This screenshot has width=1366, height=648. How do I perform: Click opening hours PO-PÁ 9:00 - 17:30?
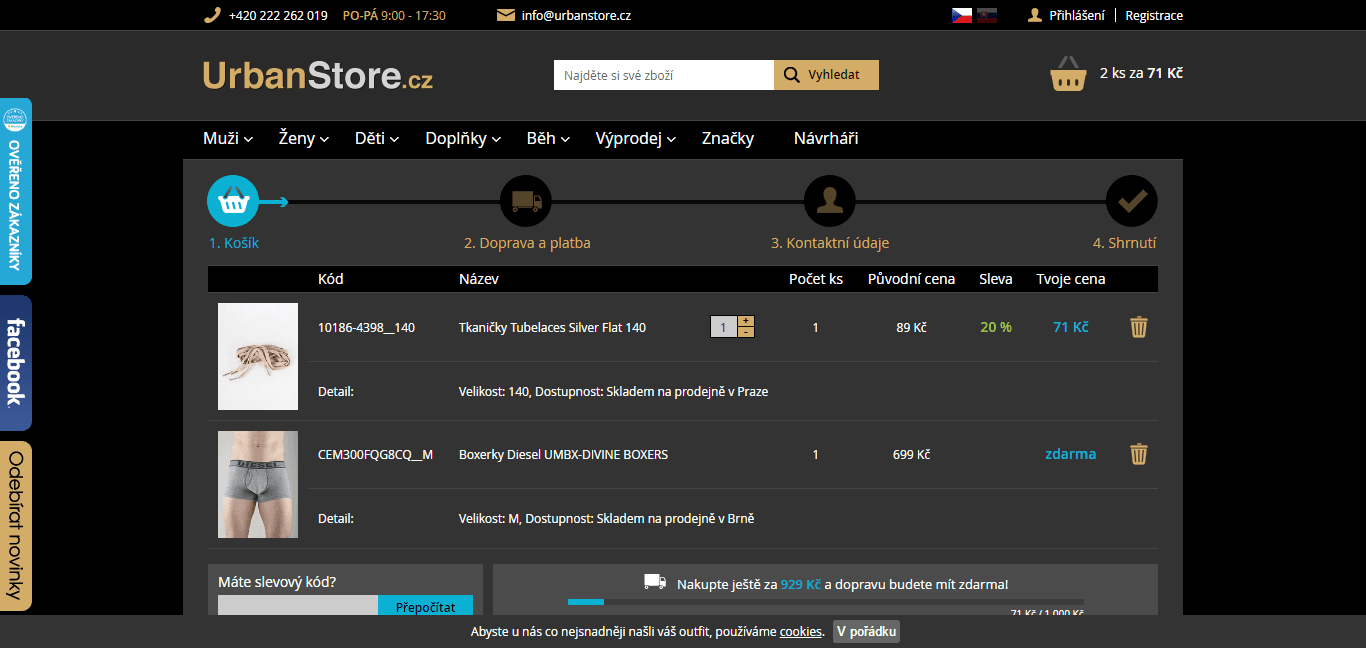click(394, 15)
